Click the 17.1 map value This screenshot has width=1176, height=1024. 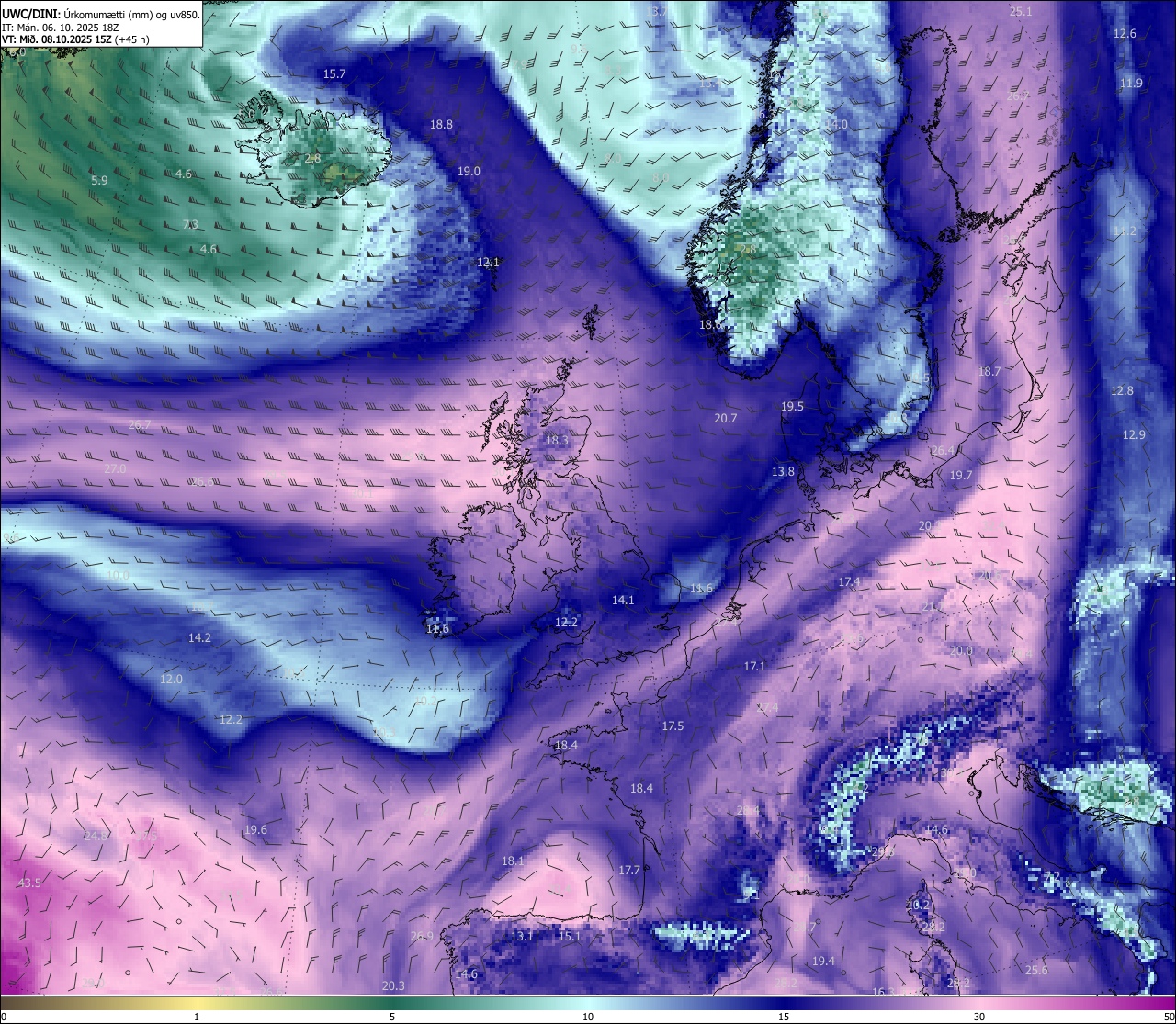[754, 667]
